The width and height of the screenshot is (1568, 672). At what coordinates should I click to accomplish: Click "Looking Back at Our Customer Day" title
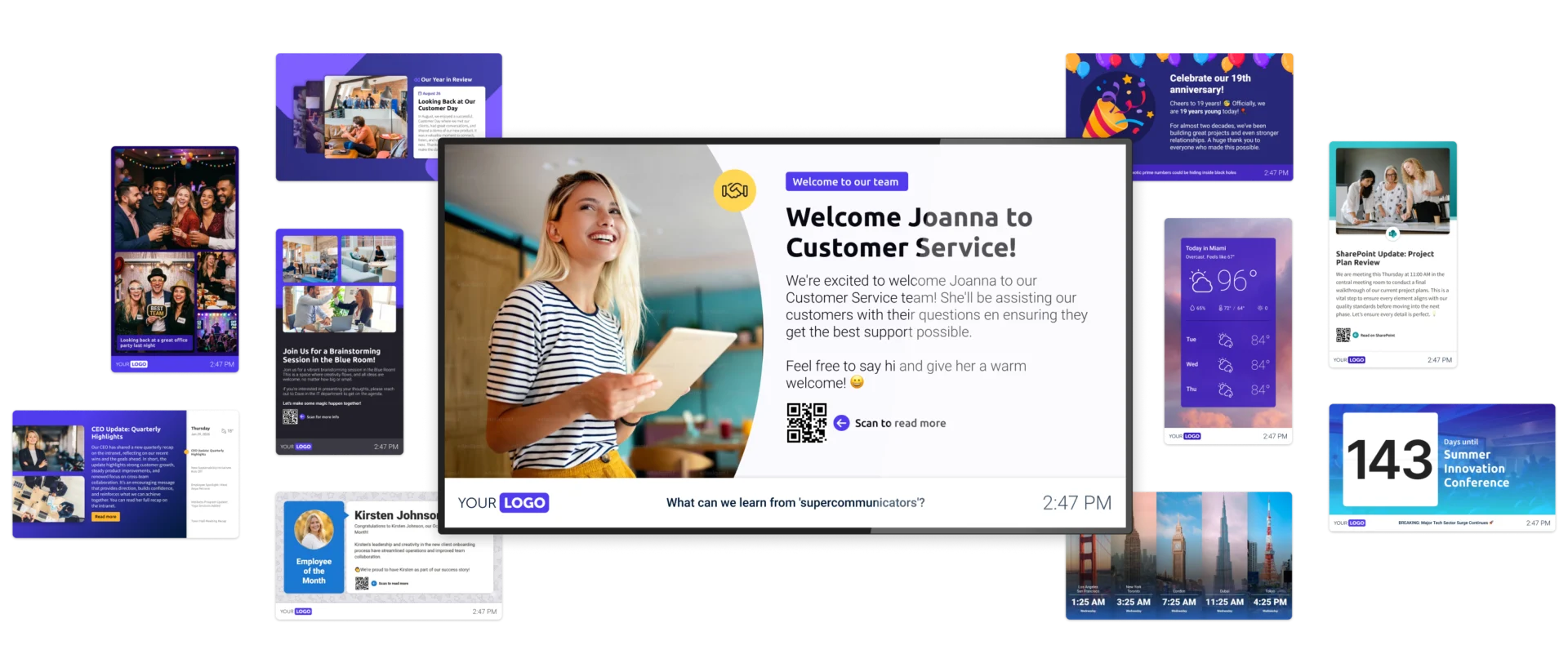pyautogui.click(x=447, y=105)
